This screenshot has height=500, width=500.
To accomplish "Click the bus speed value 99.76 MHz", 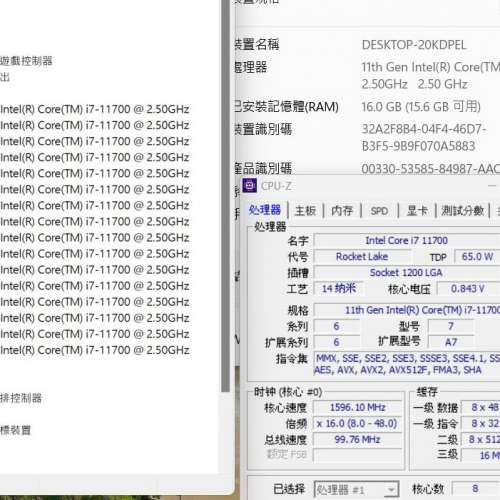I will coord(358,440).
